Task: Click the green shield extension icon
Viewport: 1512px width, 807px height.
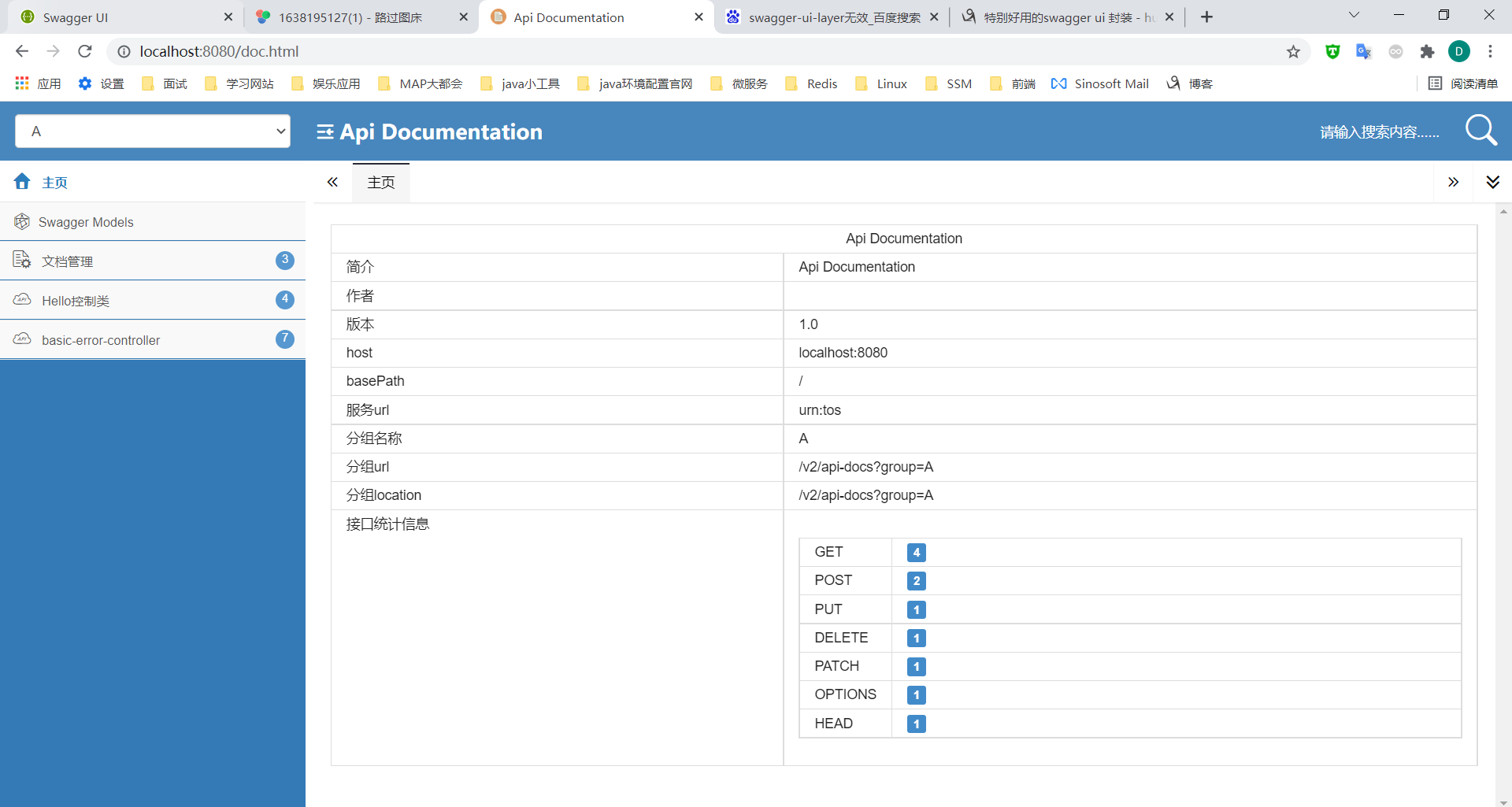Action: pyautogui.click(x=1332, y=52)
